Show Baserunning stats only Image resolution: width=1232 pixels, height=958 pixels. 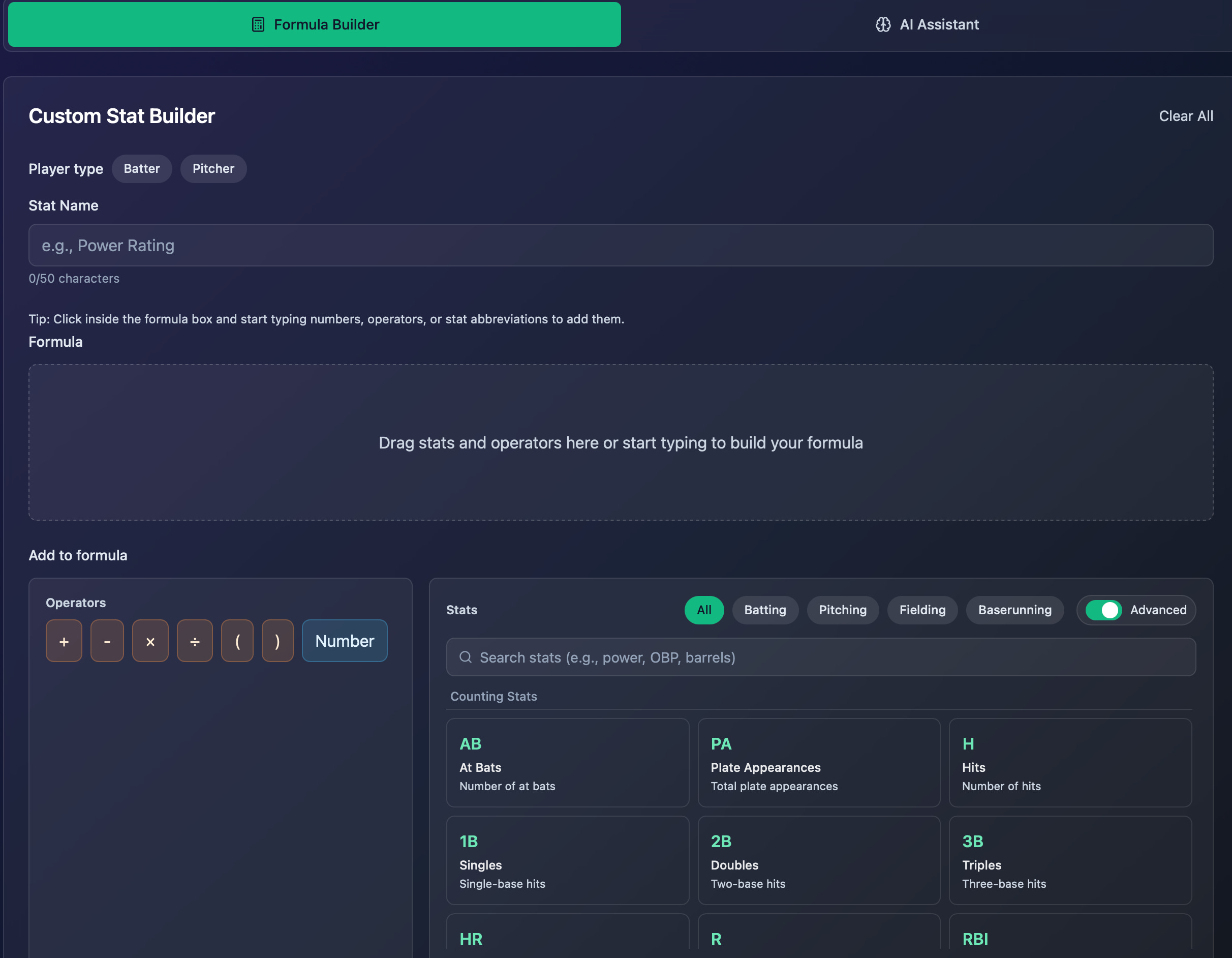tap(1014, 610)
